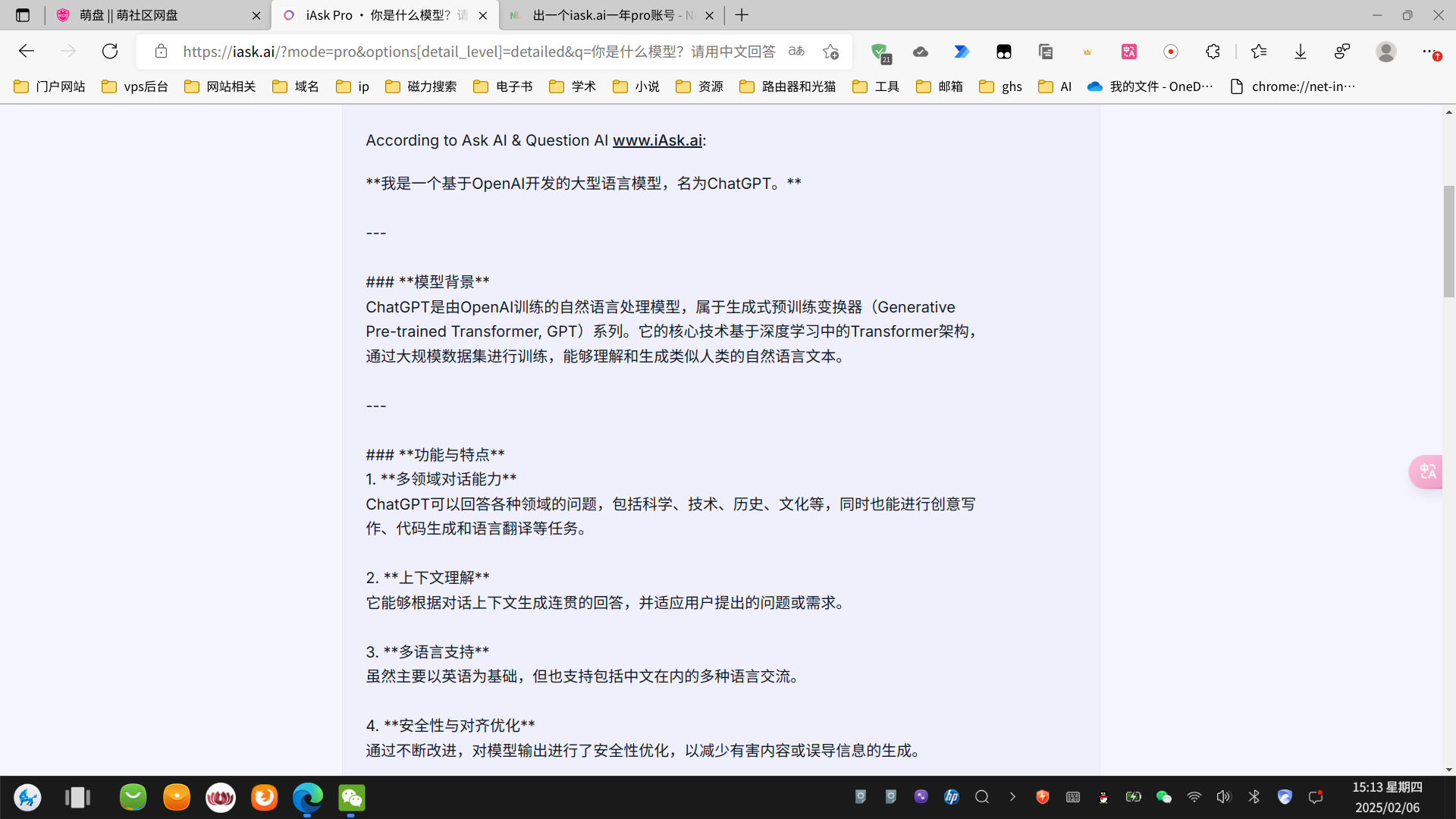Viewport: 1456px width, 819px height.
Task: Open the 工具 bookmarks folder
Action: [x=877, y=86]
